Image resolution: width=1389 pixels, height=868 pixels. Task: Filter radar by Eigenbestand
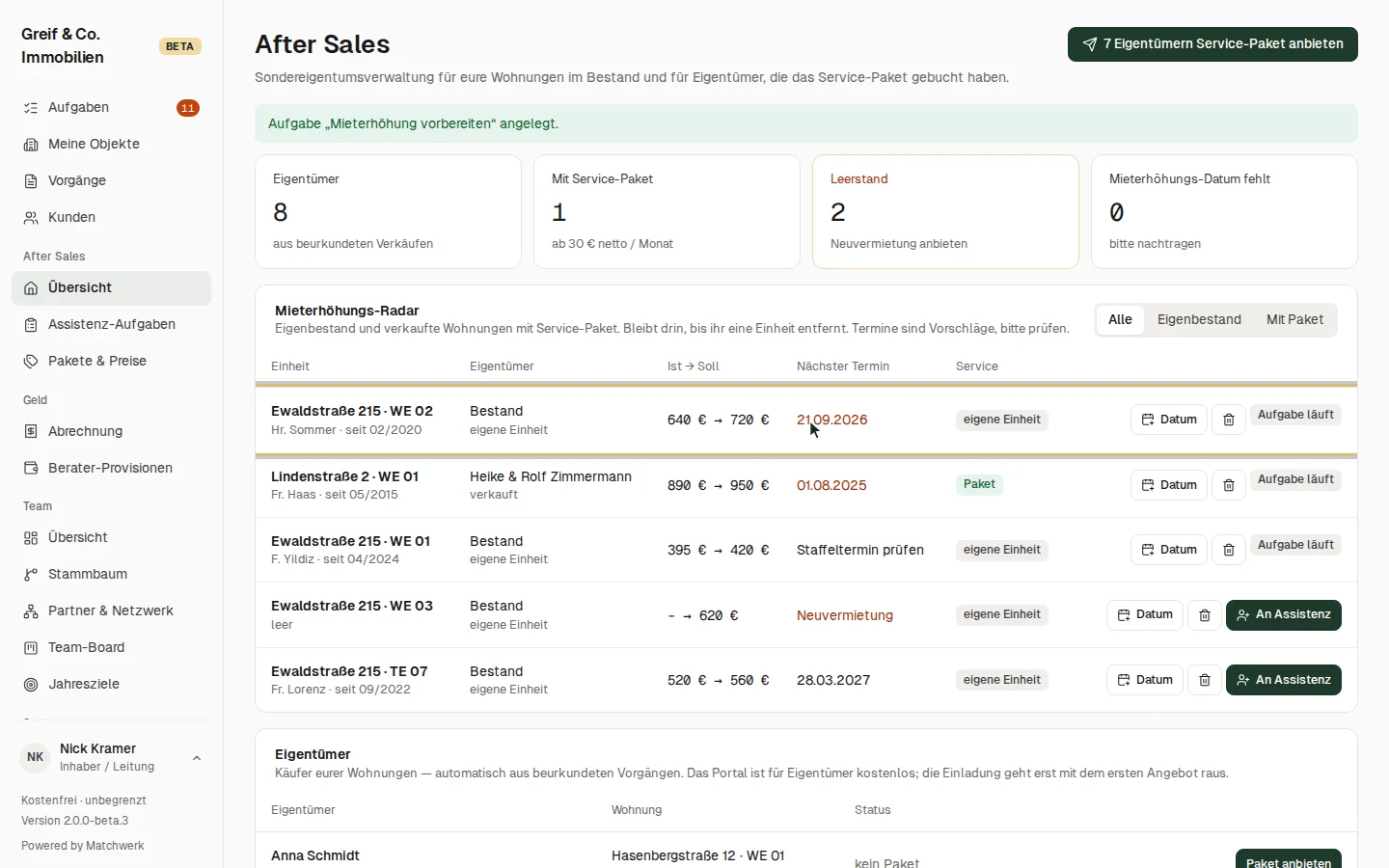click(1199, 319)
